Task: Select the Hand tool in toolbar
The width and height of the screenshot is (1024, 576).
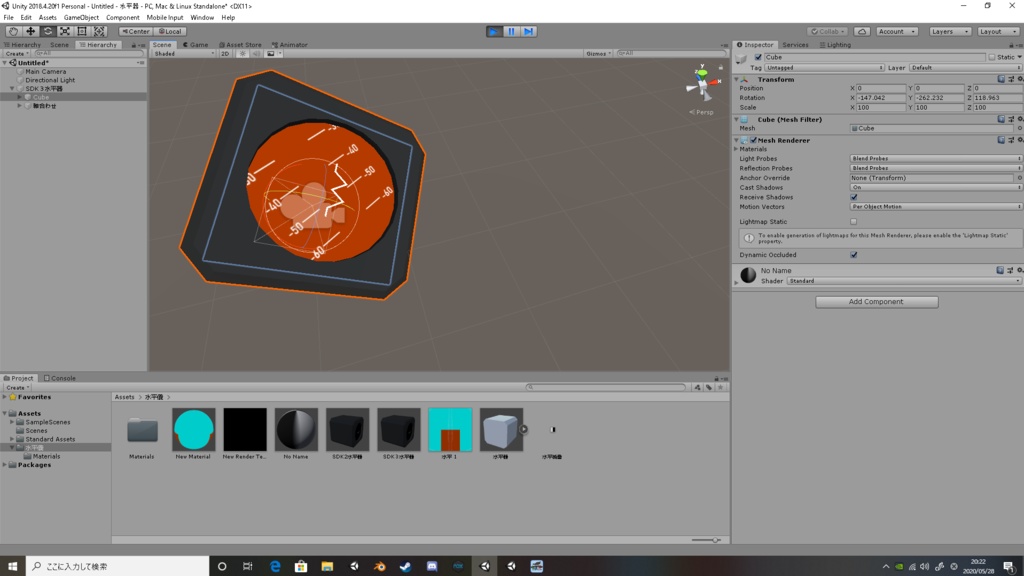Action: (13, 31)
